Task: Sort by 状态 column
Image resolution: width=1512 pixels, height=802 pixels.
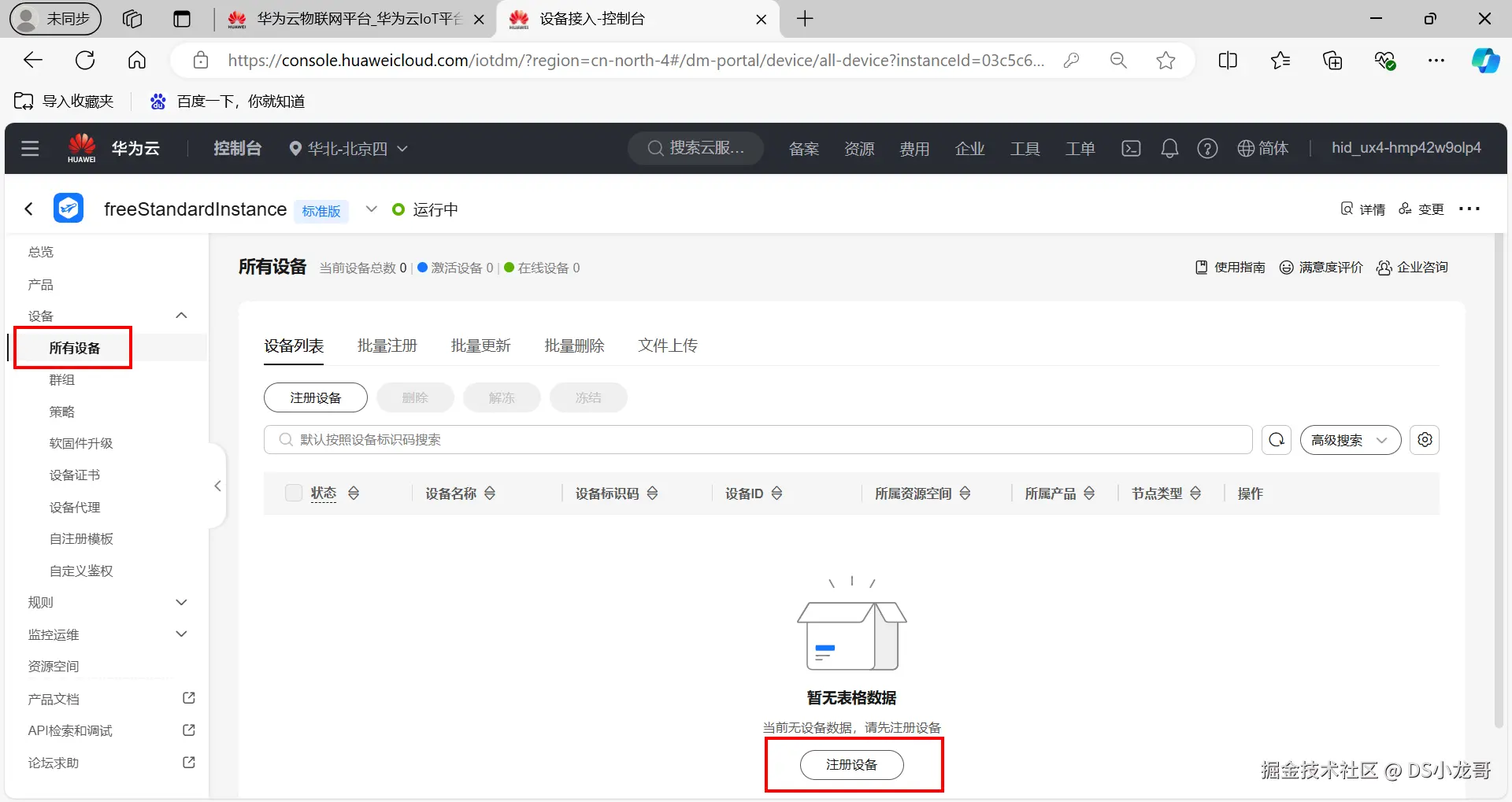Action: (x=354, y=493)
